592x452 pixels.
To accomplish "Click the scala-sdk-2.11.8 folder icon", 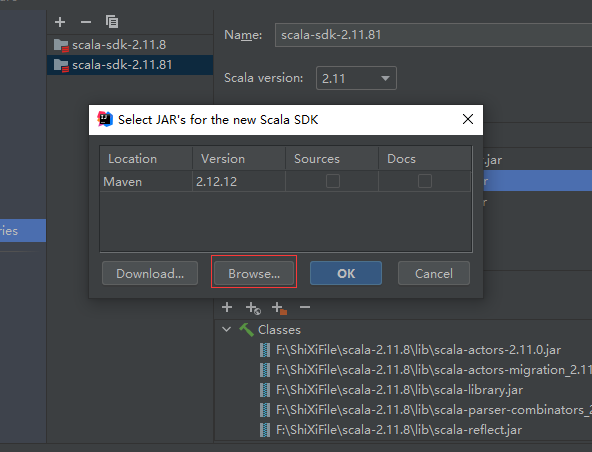I will 61,45.
